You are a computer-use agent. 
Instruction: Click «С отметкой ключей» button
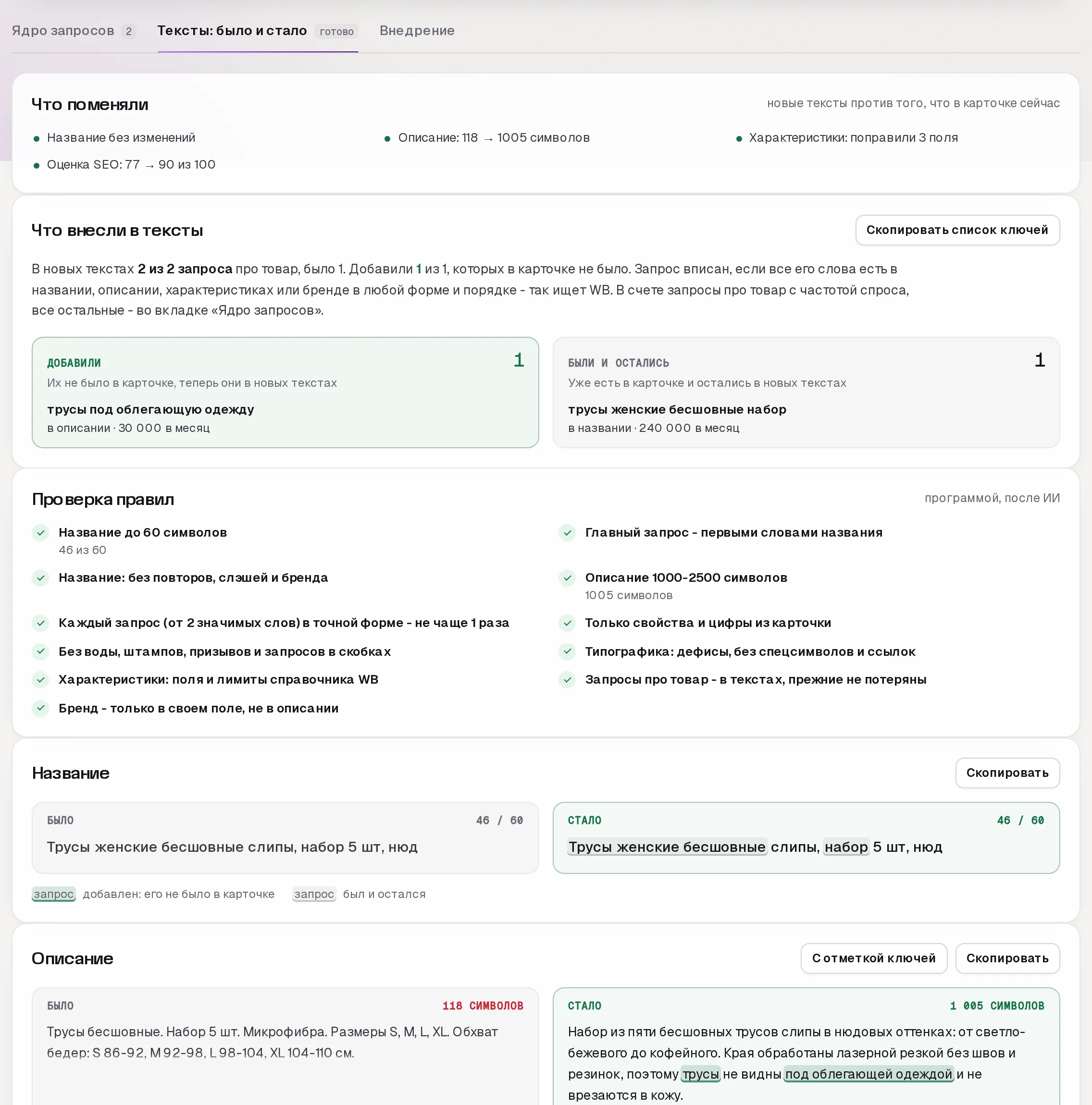pos(874,958)
